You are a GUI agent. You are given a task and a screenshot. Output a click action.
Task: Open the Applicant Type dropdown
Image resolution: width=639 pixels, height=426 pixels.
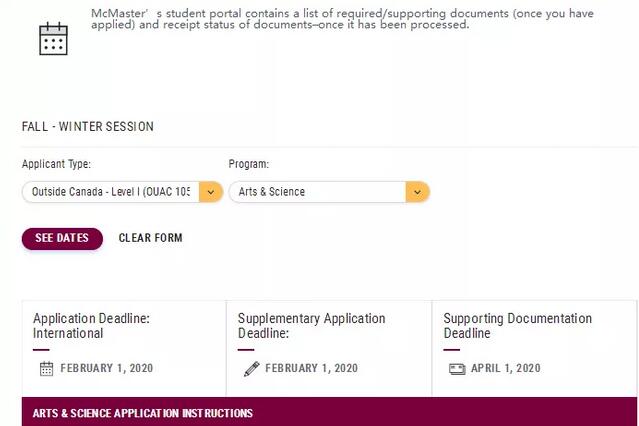point(111,192)
